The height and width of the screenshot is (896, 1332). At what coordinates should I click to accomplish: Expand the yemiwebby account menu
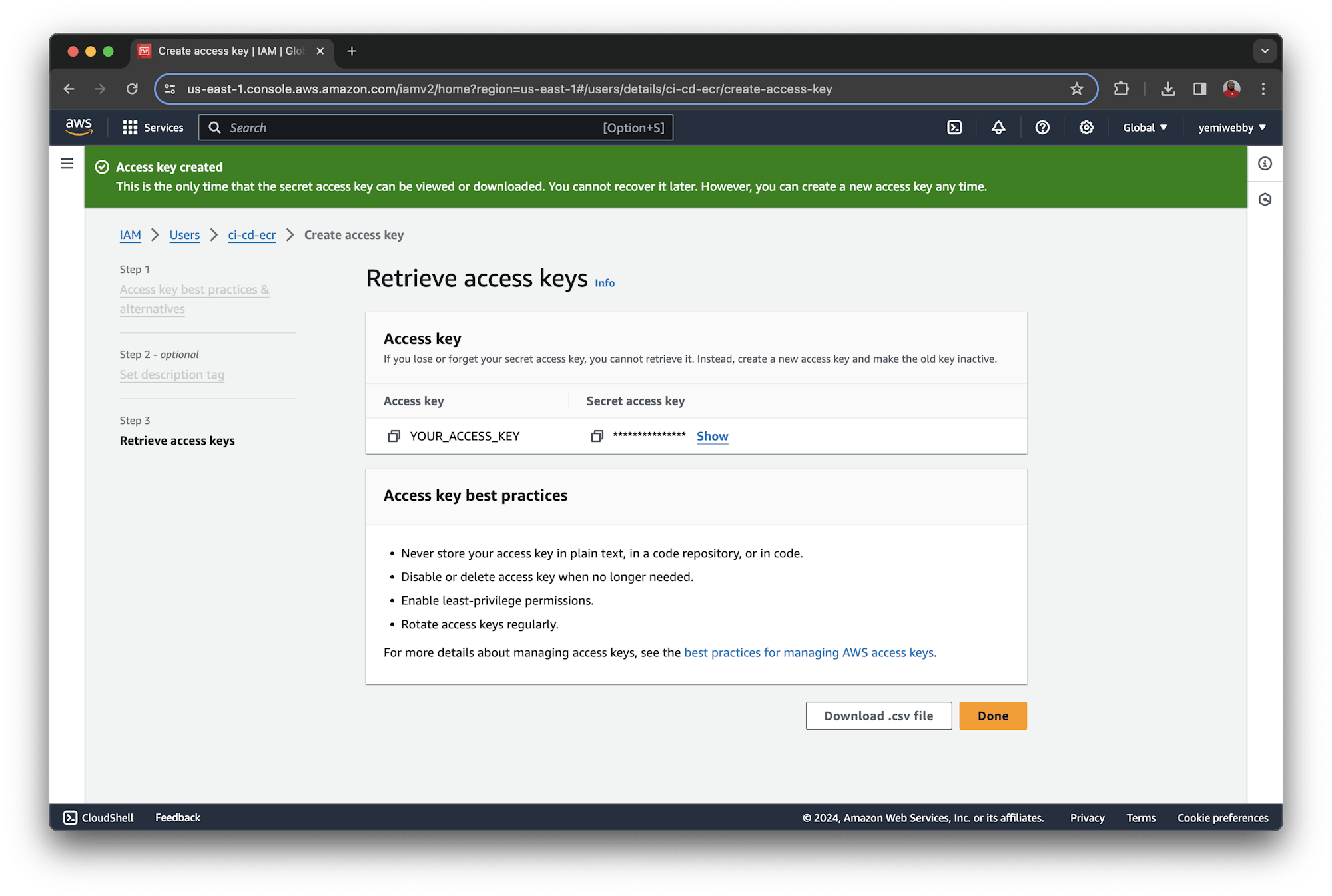(1231, 127)
